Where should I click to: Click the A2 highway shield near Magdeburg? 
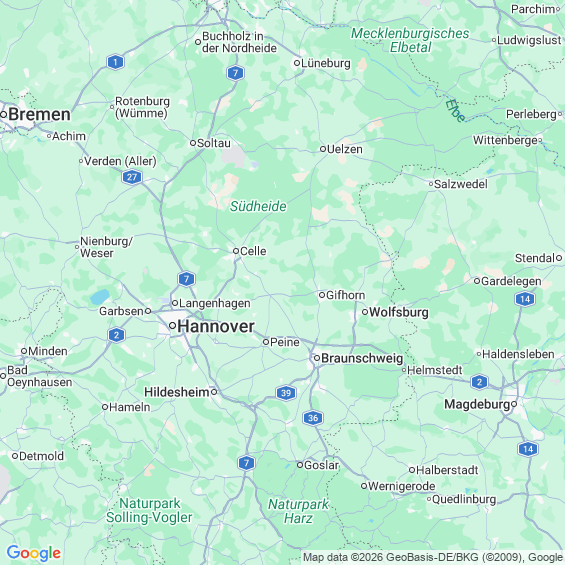click(x=479, y=382)
